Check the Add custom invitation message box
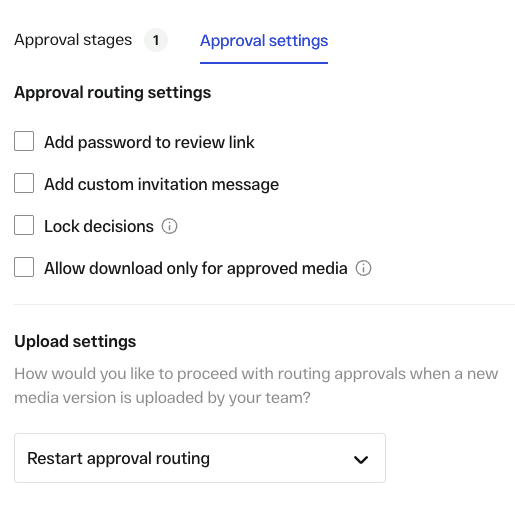The image size is (515, 517). click(24, 183)
